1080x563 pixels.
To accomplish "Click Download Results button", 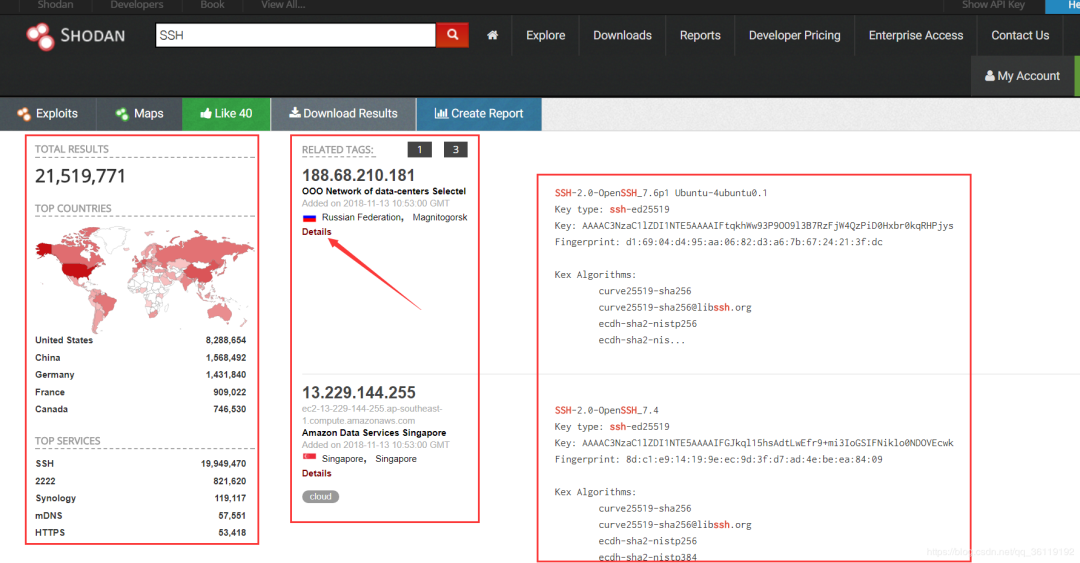I will (x=343, y=114).
